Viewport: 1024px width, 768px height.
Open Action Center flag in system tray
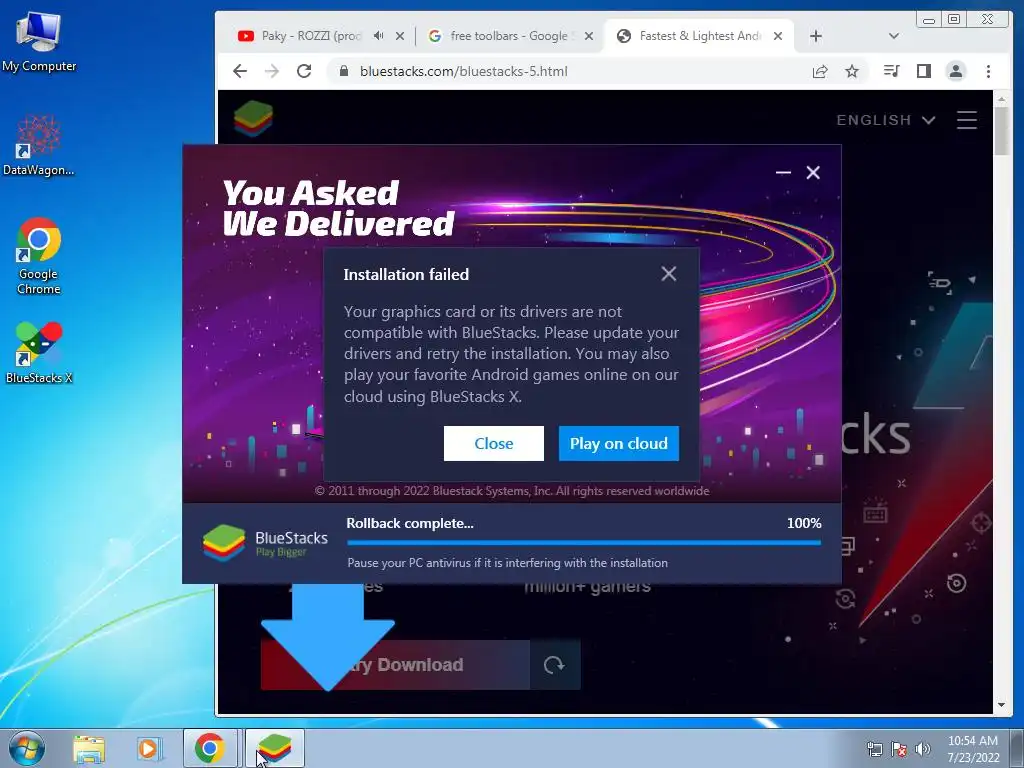coord(899,750)
